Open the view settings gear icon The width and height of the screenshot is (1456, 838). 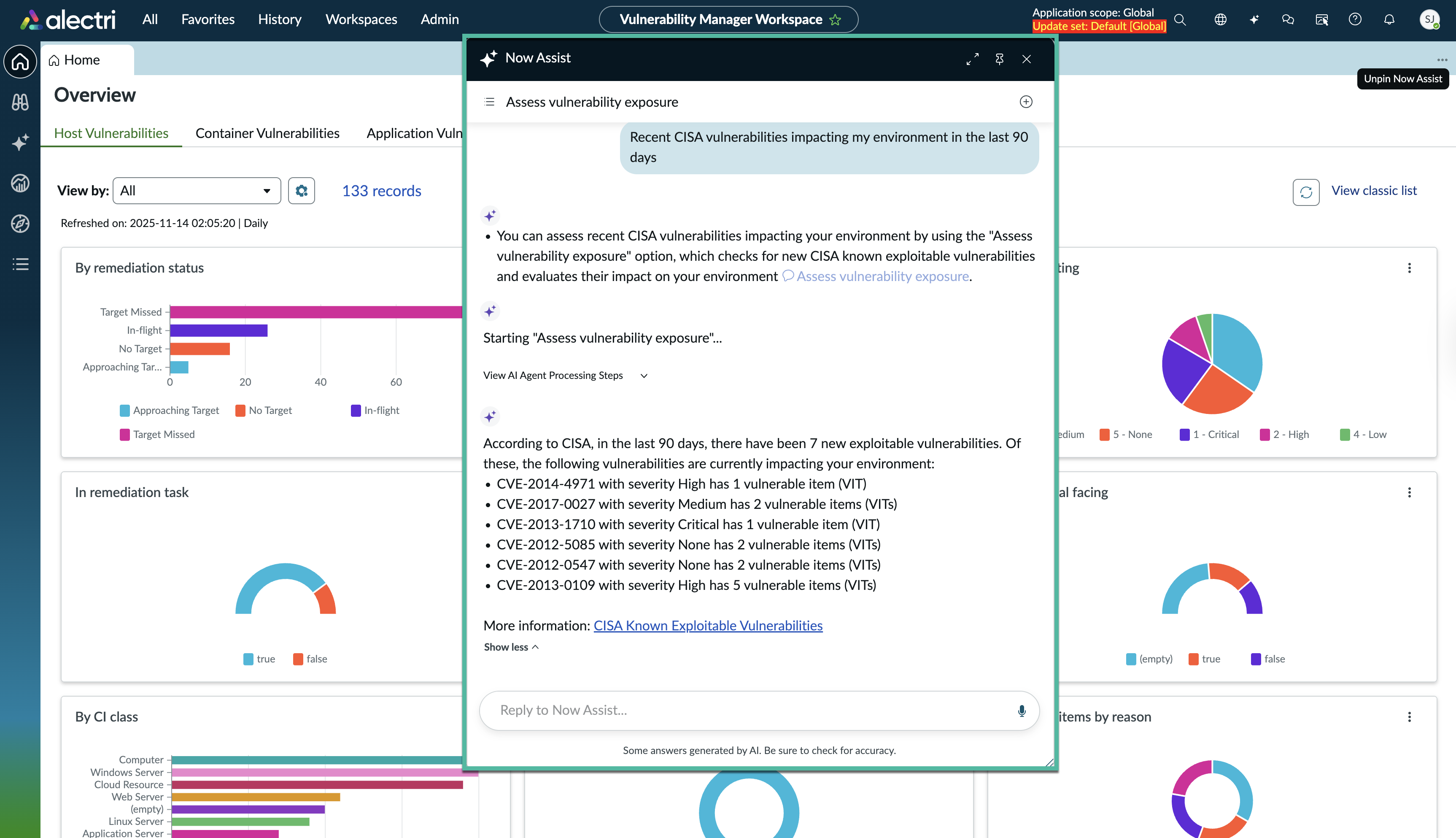[302, 190]
